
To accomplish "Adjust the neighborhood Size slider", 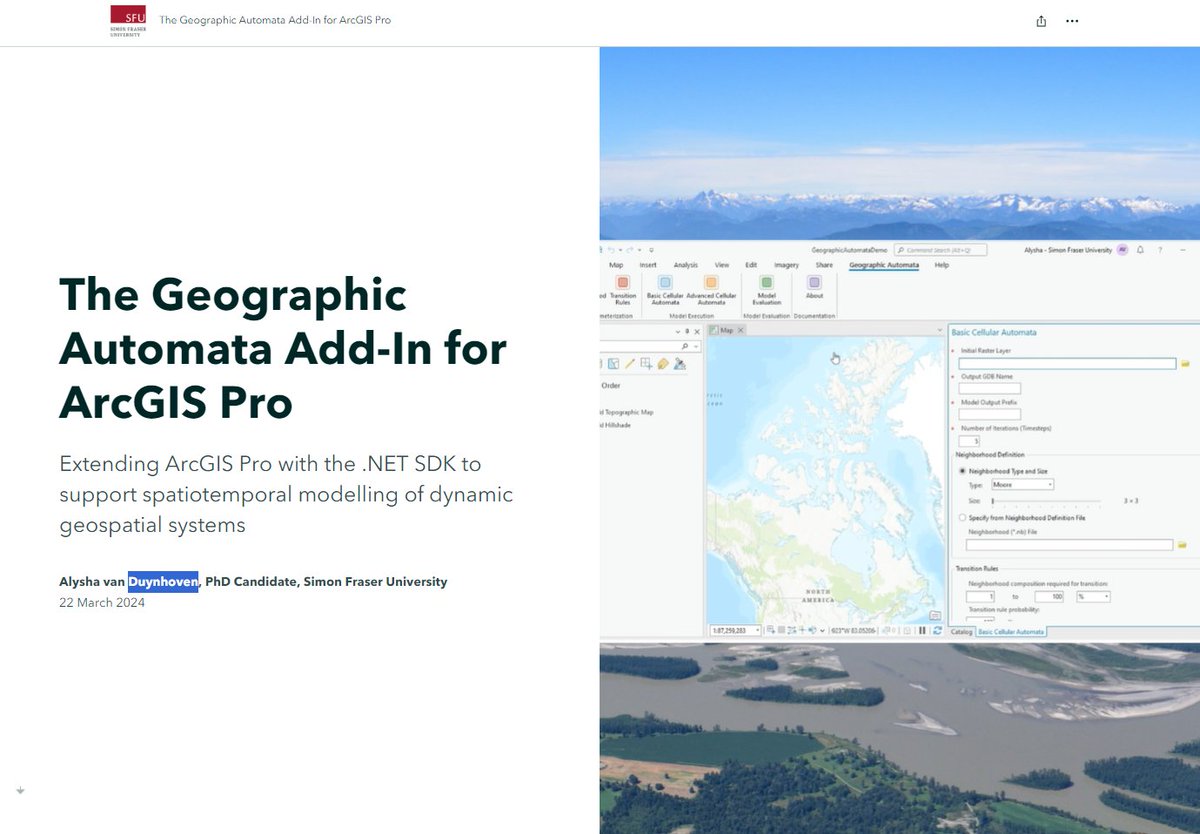I will [992, 500].
